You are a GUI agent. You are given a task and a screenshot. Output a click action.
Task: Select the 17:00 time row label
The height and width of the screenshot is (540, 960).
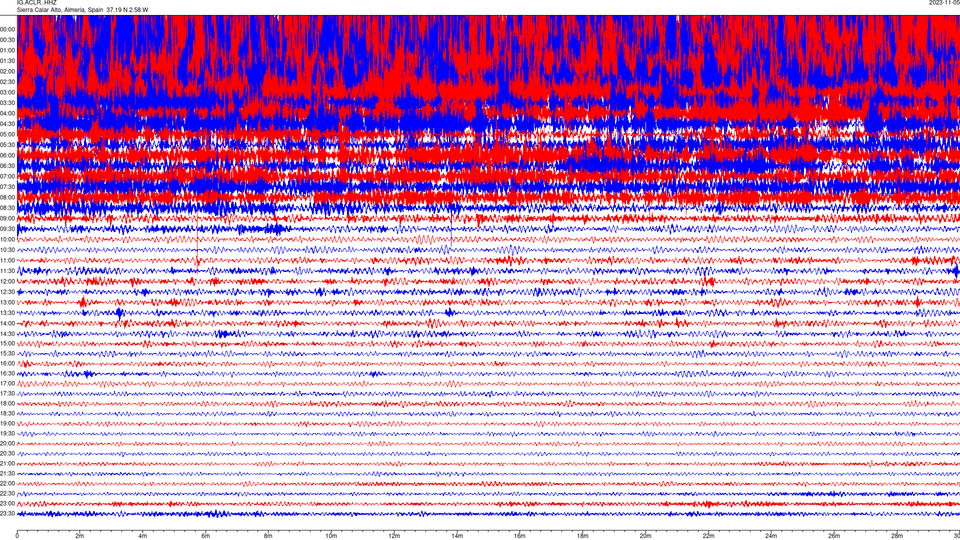coord(7,383)
